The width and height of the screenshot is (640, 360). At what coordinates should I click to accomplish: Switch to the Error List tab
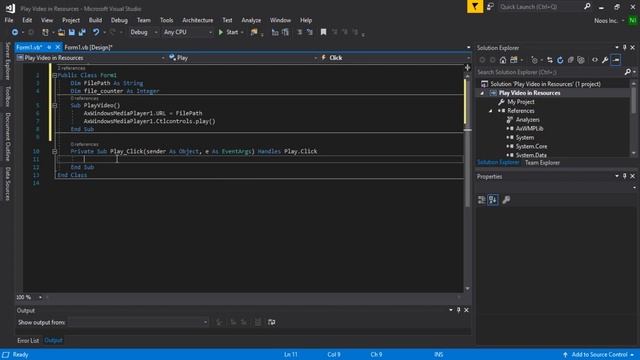pyautogui.click(x=28, y=340)
